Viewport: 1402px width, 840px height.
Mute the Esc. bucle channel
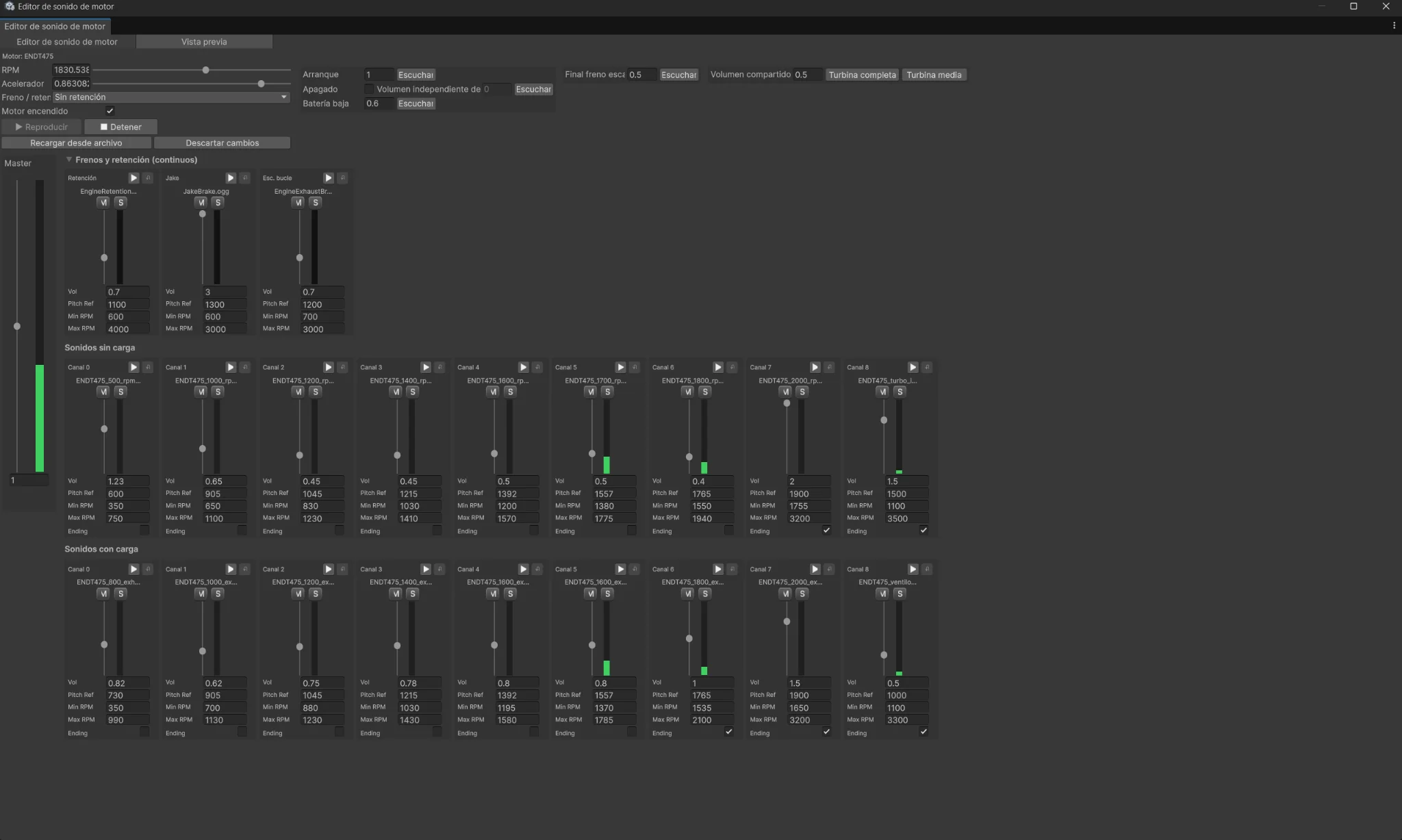(x=298, y=203)
